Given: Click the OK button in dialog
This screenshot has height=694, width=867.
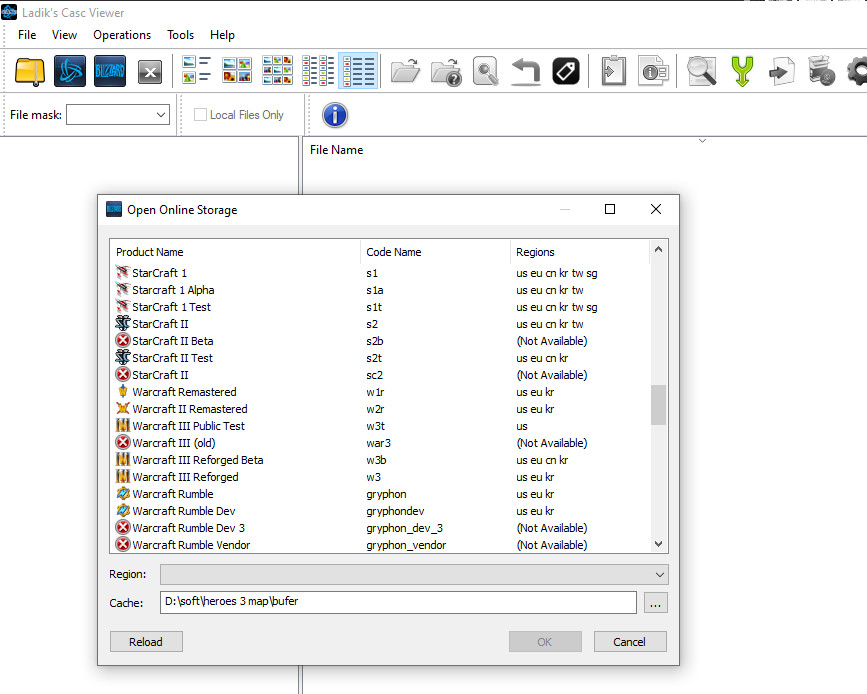Looking at the screenshot, I should coord(545,641).
